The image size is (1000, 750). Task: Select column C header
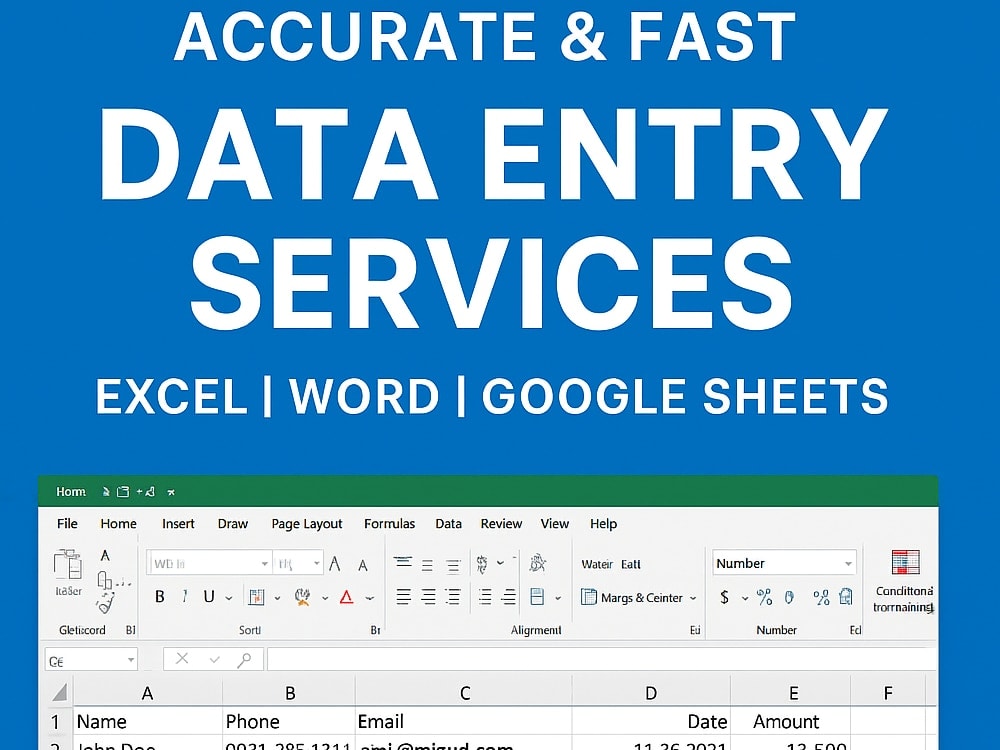464,693
